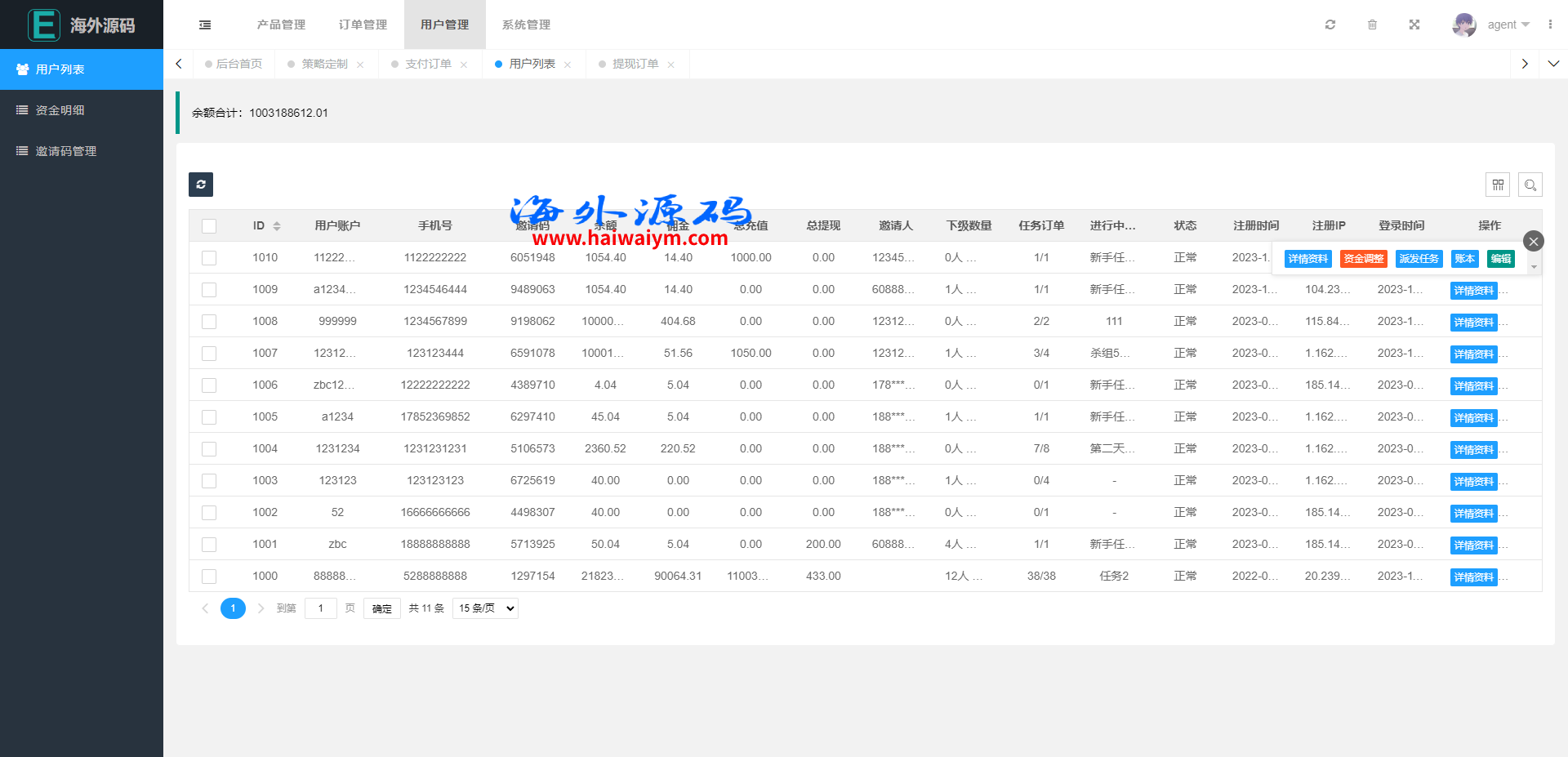1568x757 pixels.
Task: Switch to the 提现订单 tab
Action: (x=635, y=64)
